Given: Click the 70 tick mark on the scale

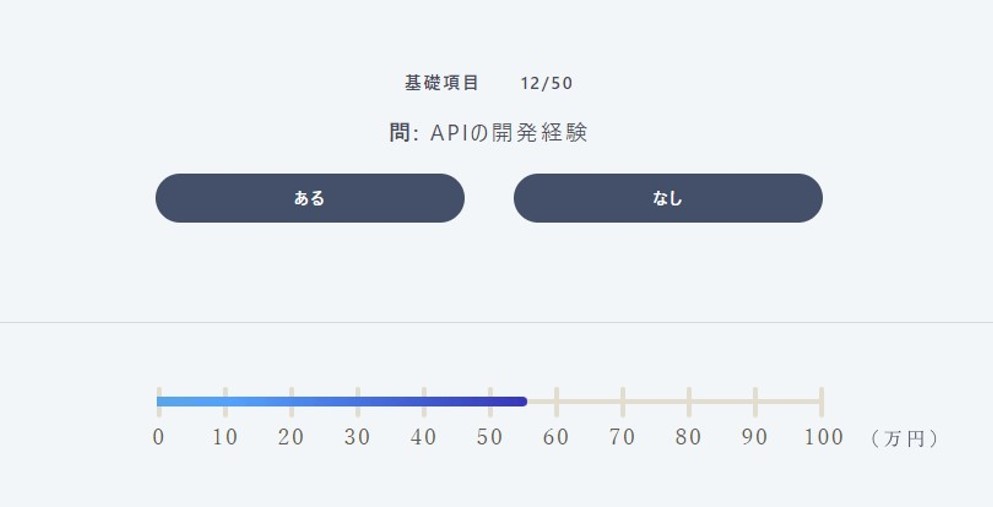Looking at the screenshot, I should point(623,402).
